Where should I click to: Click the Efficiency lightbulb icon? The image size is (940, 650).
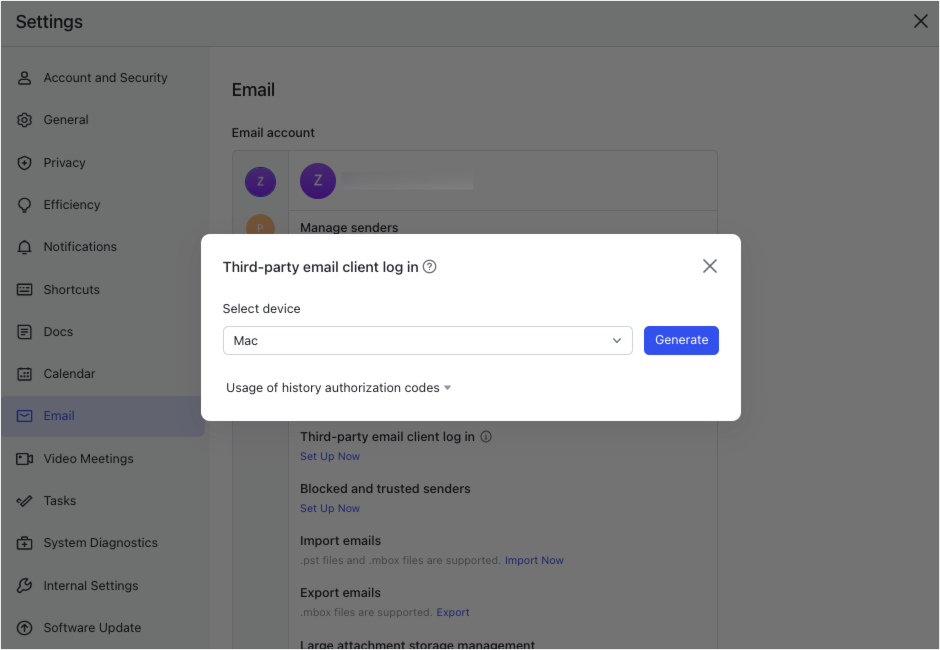click(x=25, y=205)
